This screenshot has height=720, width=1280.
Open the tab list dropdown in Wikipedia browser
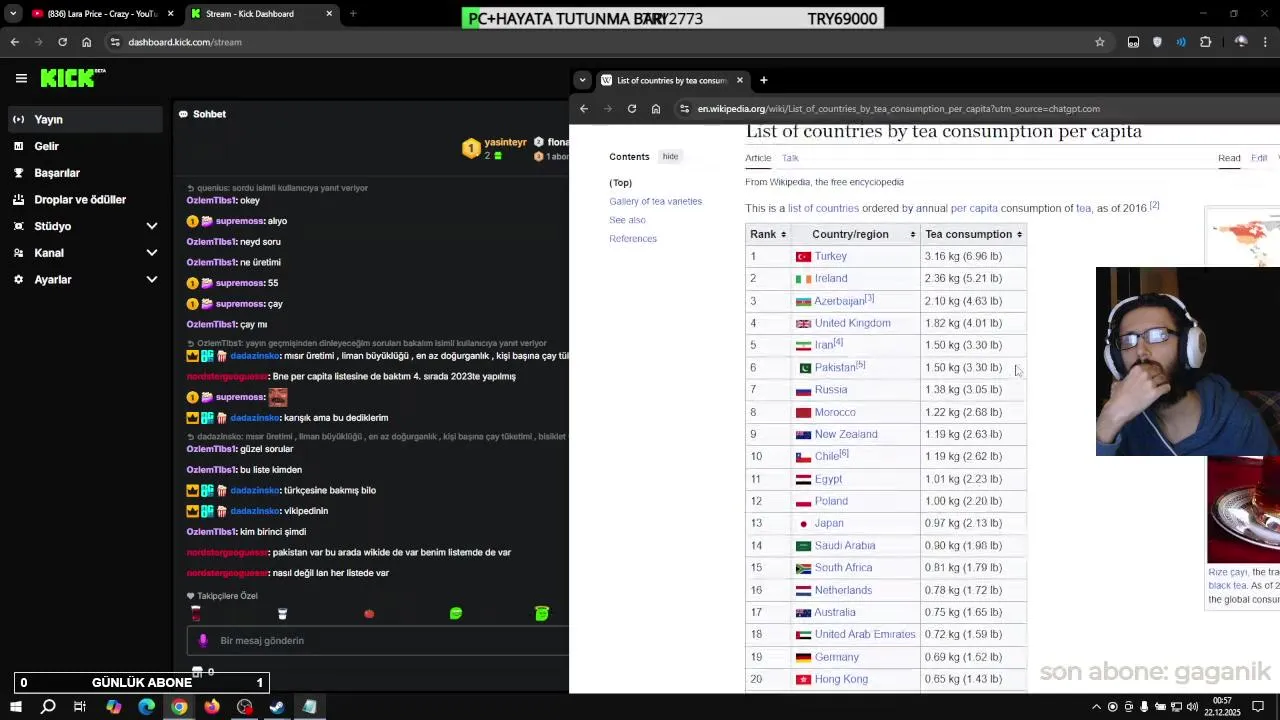point(582,80)
